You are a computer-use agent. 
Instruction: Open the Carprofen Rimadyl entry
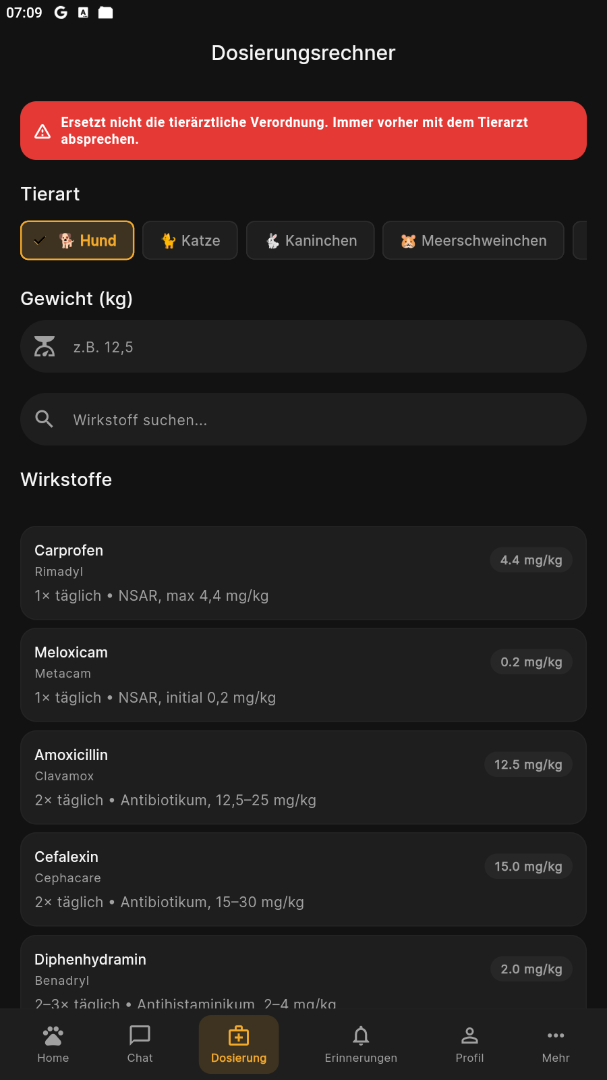click(x=303, y=573)
